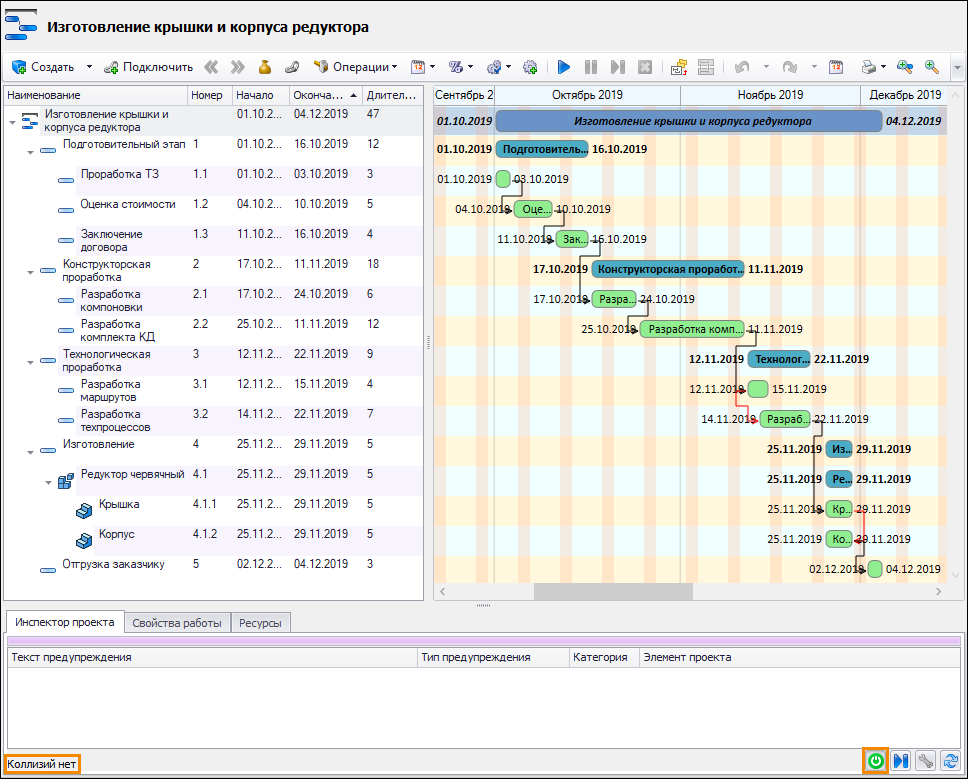Click the blue Play start button in toolbar

(x=564, y=67)
